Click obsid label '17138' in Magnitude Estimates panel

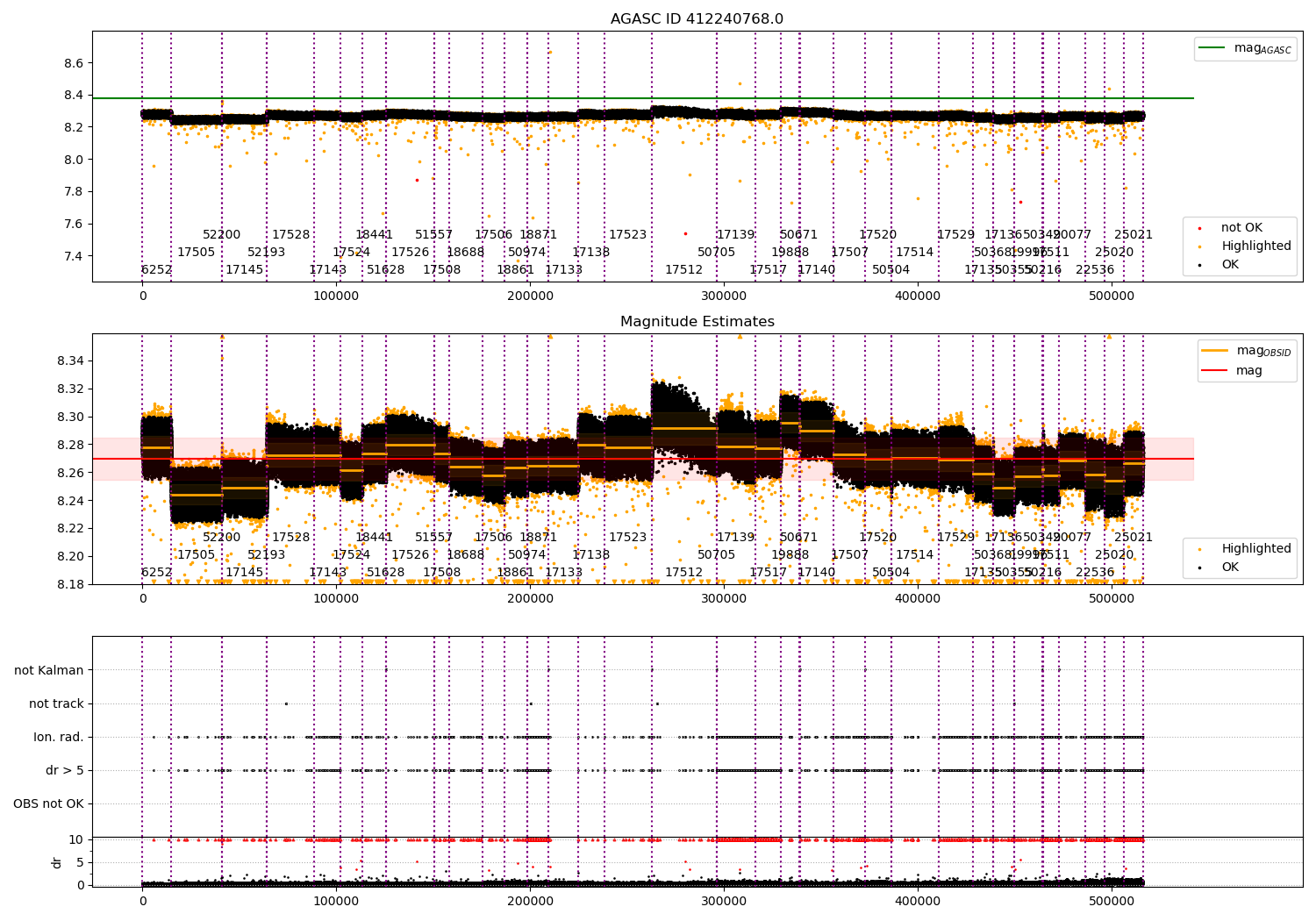(591, 554)
